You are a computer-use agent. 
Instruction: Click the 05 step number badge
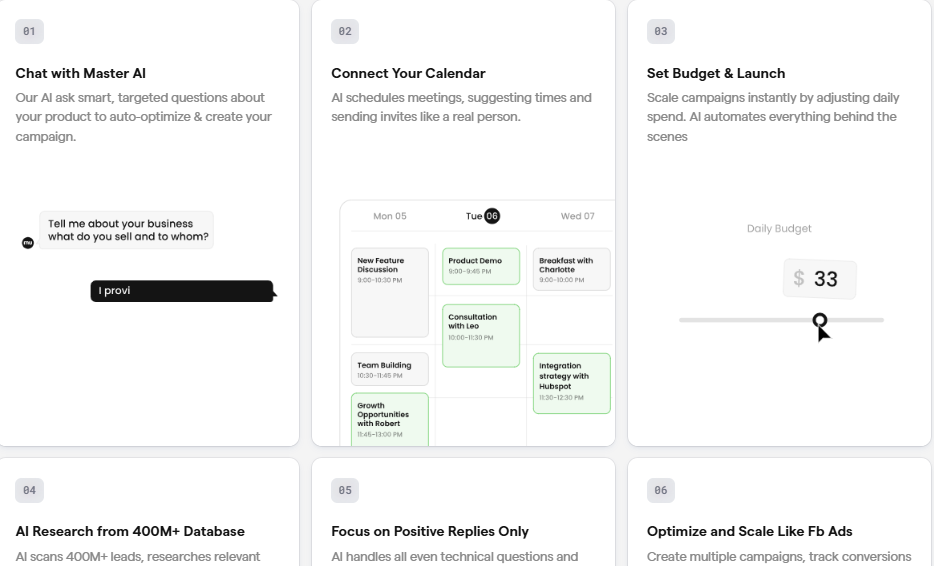345,490
